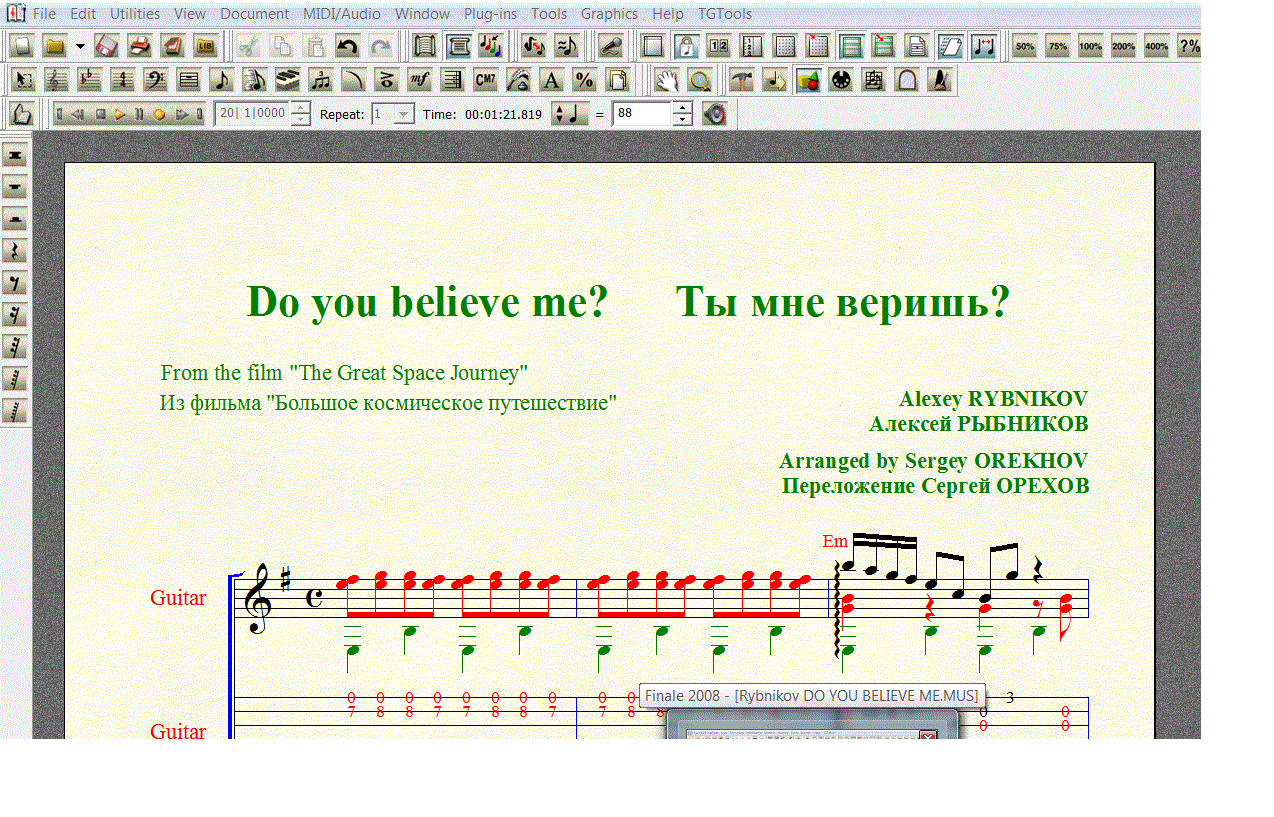Increase tempo with the up stepper arrow
The height and width of the screenshot is (817, 1274).
click(x=682, y=108)
